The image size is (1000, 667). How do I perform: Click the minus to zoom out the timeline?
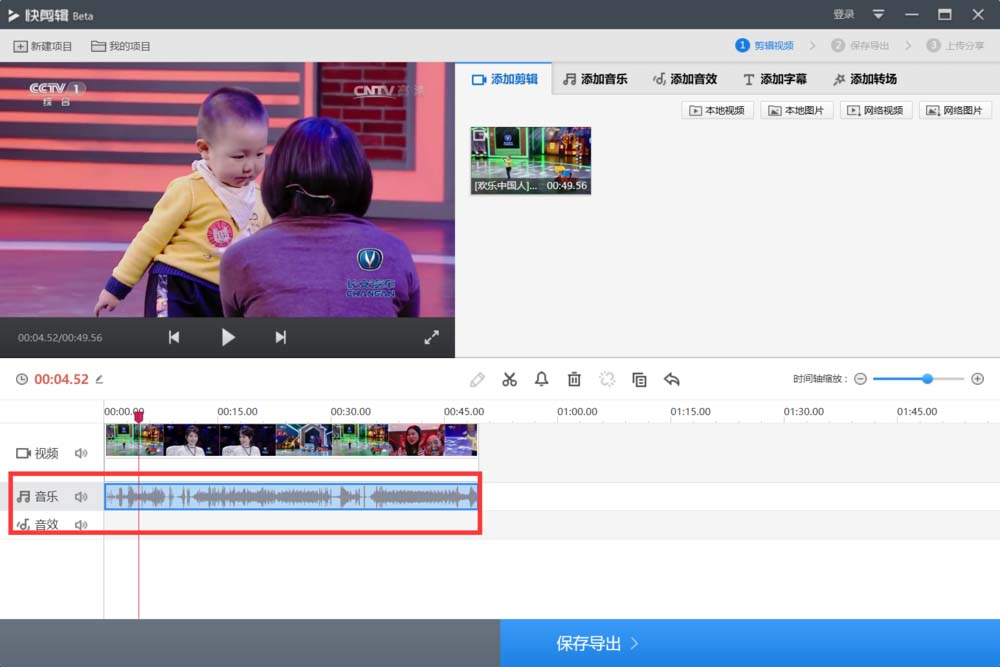pyautogui.click(x=861, y=379)
